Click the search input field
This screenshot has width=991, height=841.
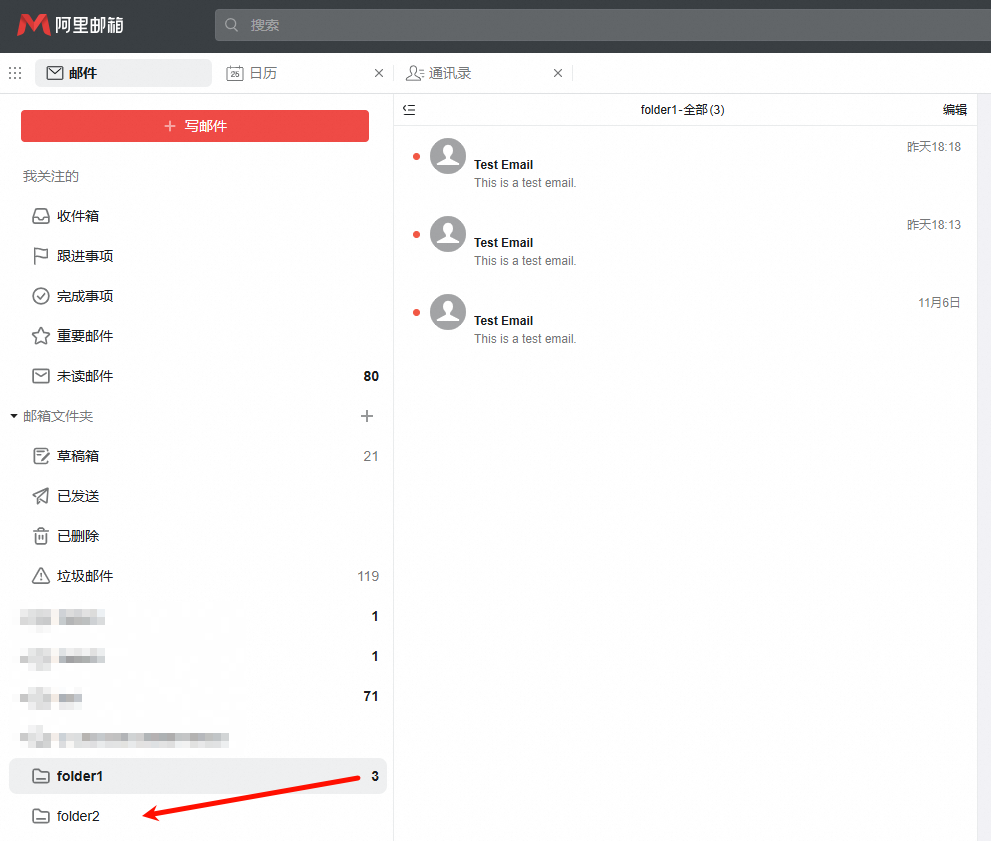pos(603,25)
